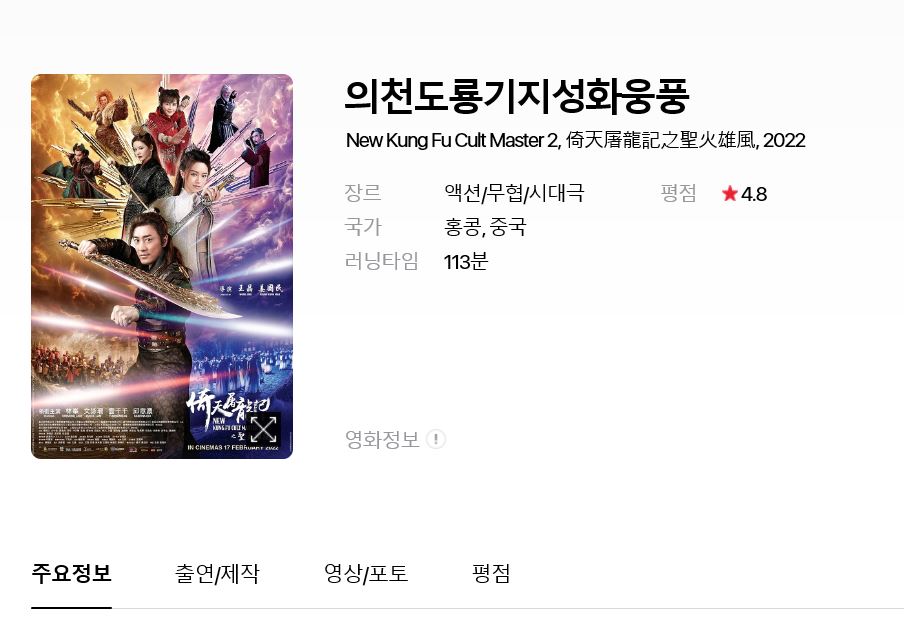The image size is (904, 637).
Task: Select the English title New Kung Fu Cult Master 2
Action: point(451,140)
